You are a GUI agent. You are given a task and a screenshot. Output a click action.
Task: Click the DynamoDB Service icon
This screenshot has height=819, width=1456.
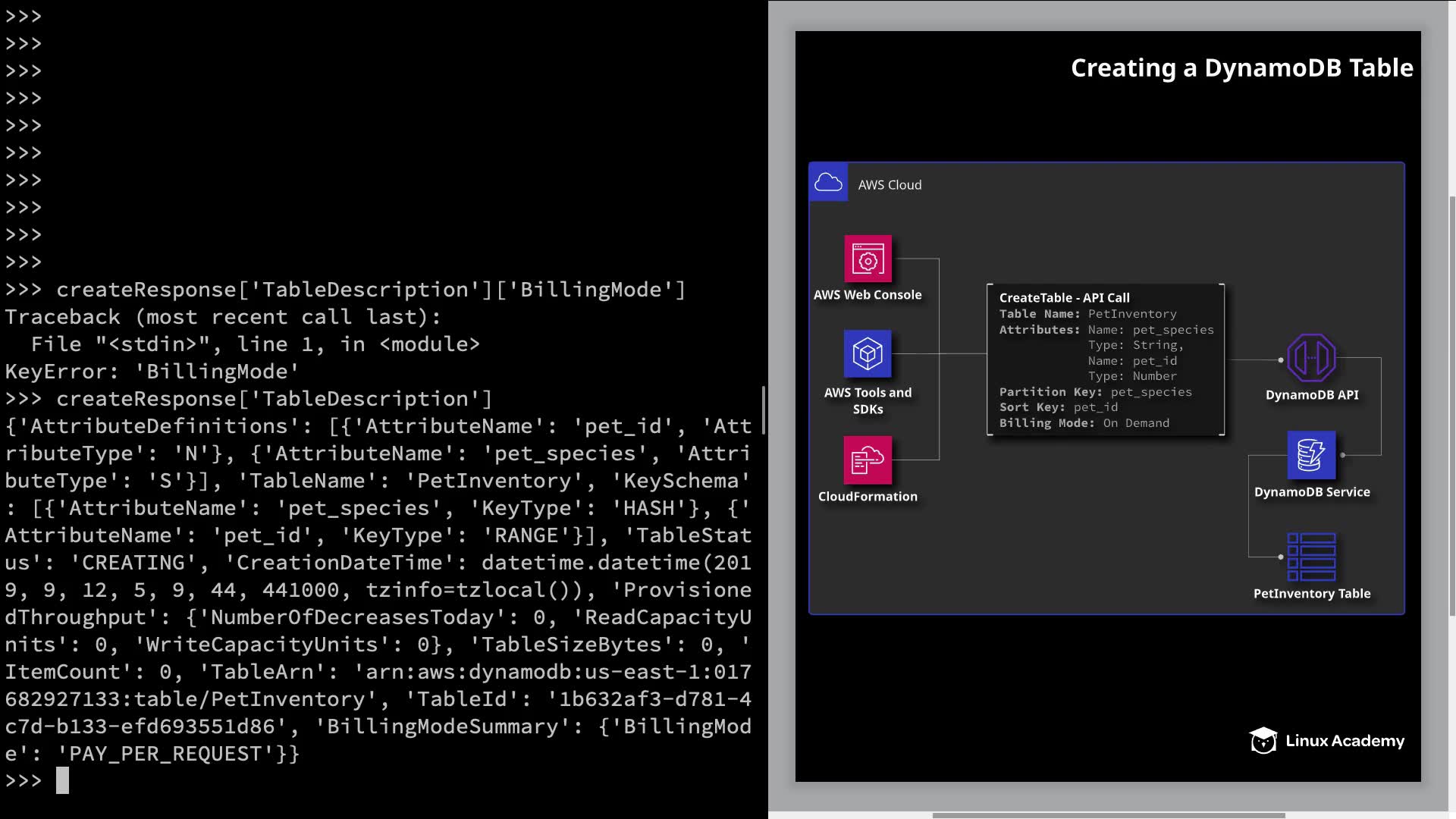click(x=1311, y=455)
